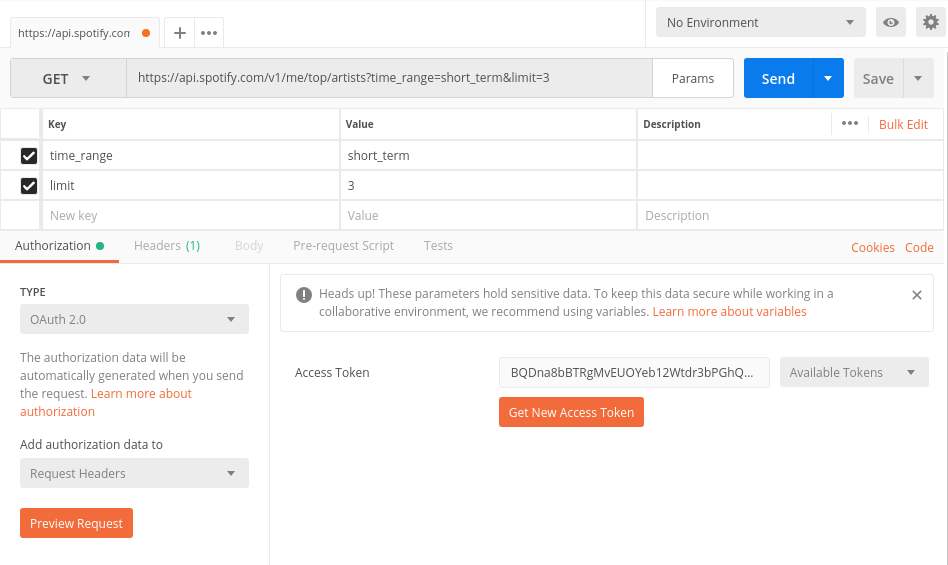Follow Learn more about variables link
This screenshot has height=565, width=948.
[729, 312]
